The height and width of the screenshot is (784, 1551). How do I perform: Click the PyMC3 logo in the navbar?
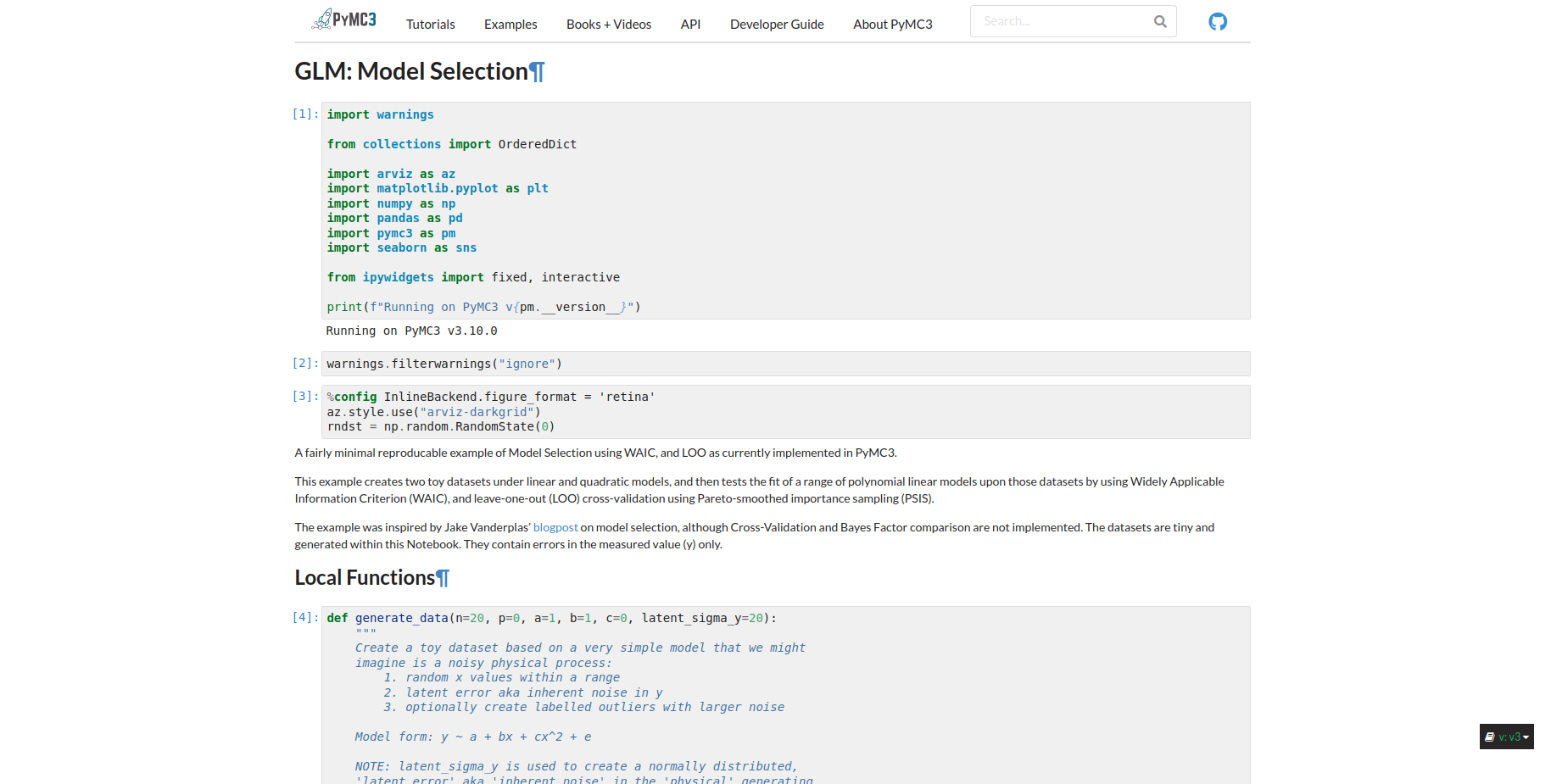point(344,19)
